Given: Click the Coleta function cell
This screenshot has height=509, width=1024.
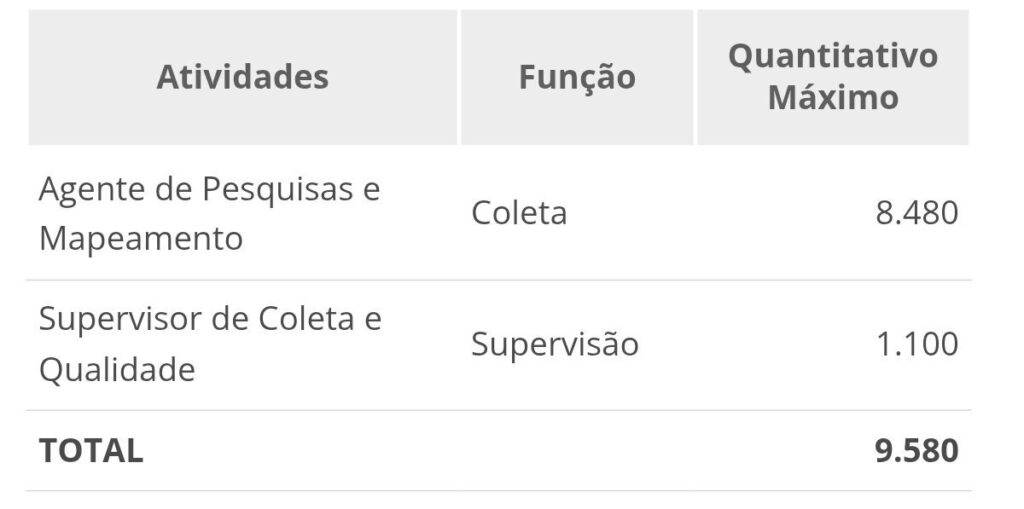Looking at the screenshot, I should [x=519, y=213].
